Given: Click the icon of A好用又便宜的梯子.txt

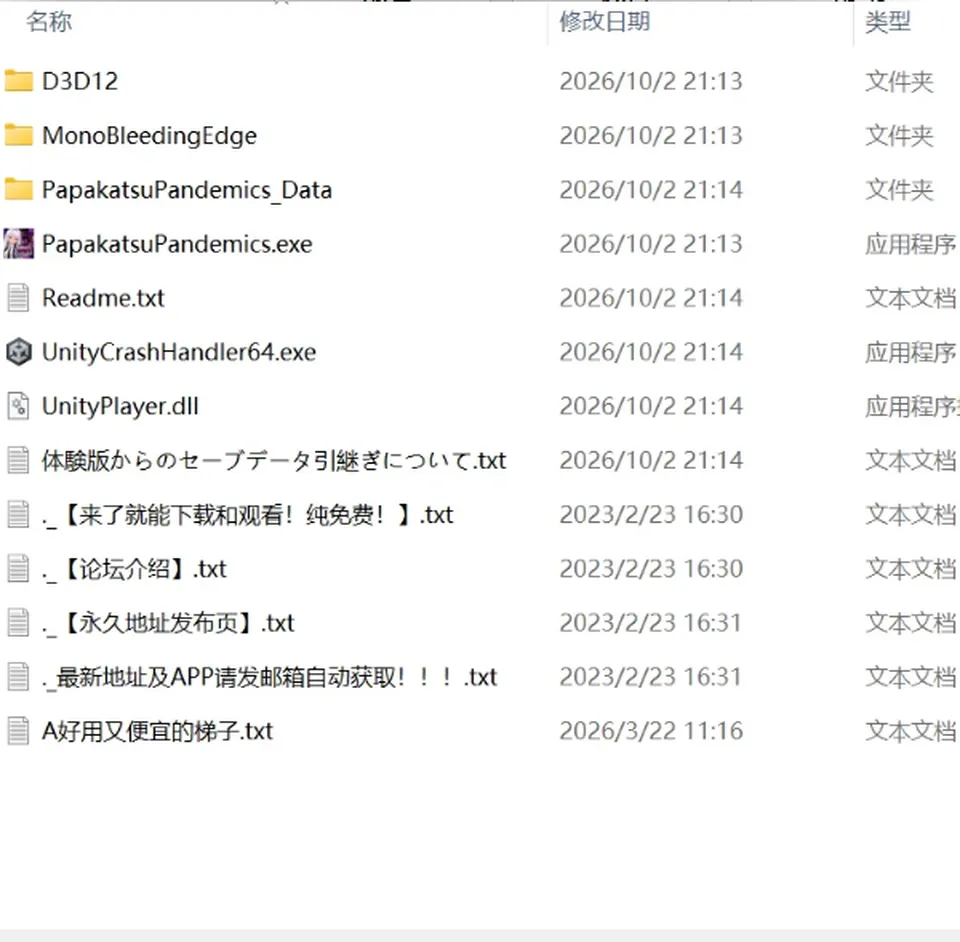Looking at the screenshot, I should tap(18, 731).
